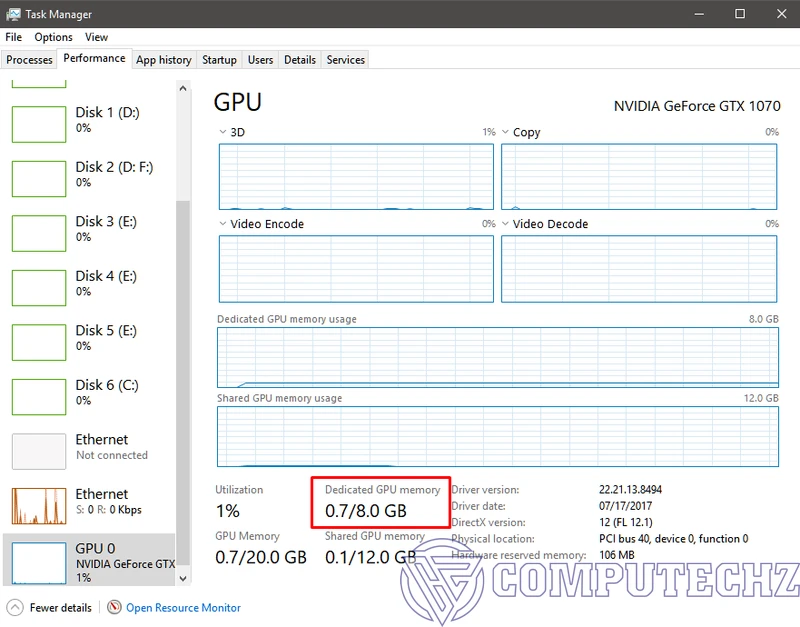Select the Not connected Ethernet entry

(x=89, y=451)
